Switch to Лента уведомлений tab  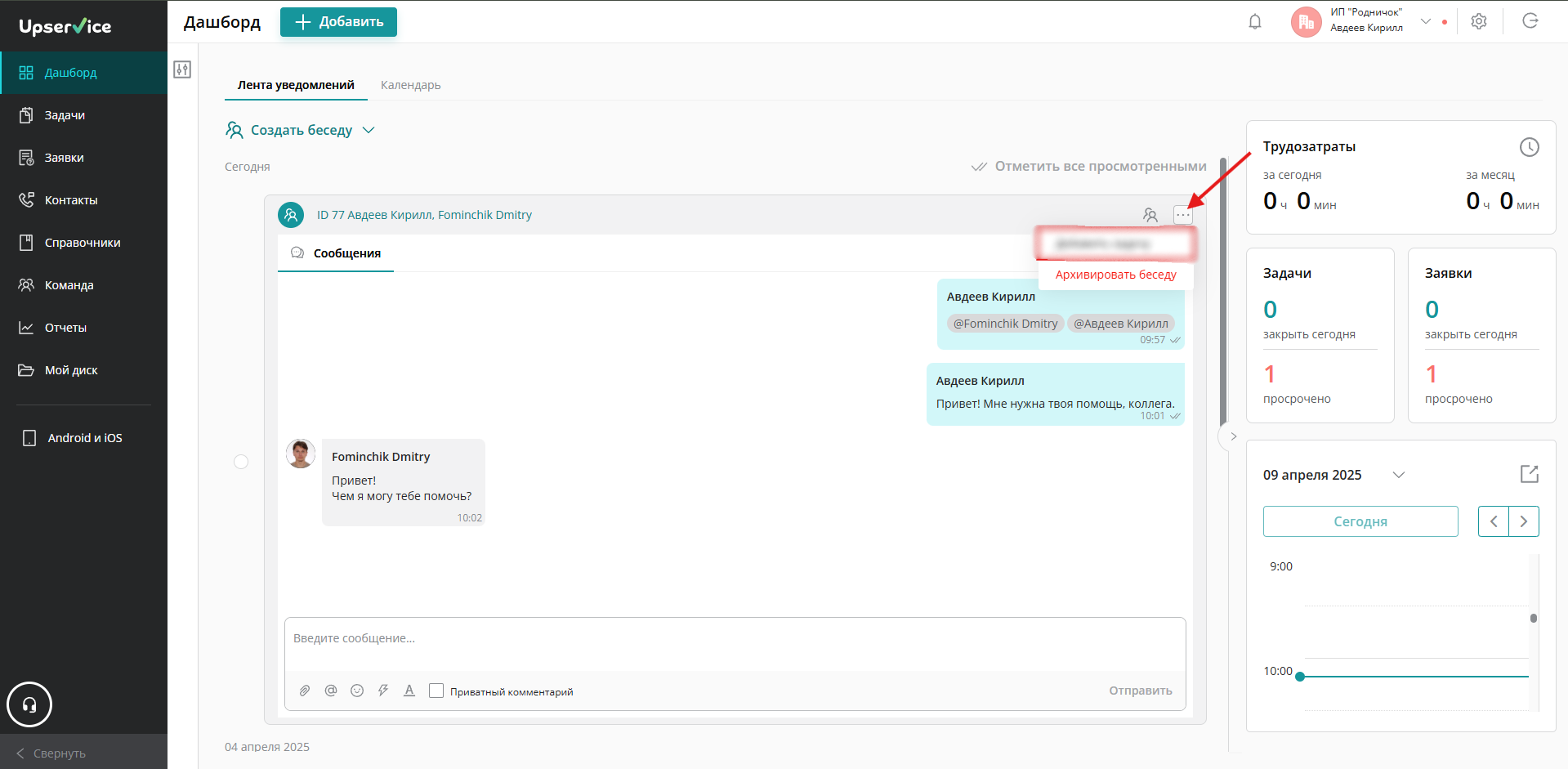point(296,85)
